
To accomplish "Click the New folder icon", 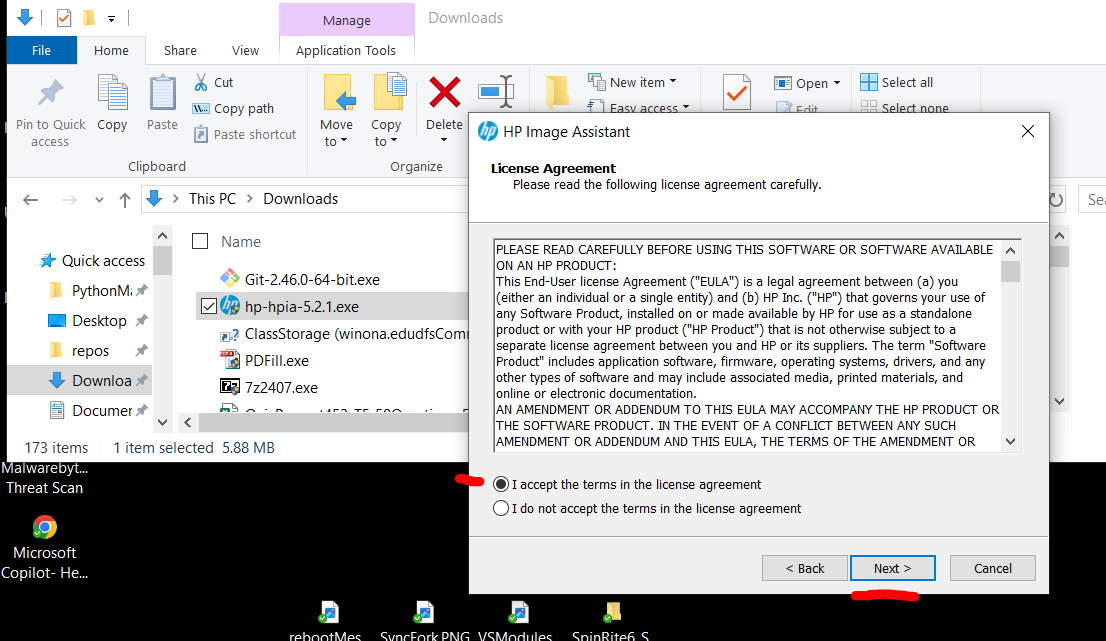I will point(557,92).
